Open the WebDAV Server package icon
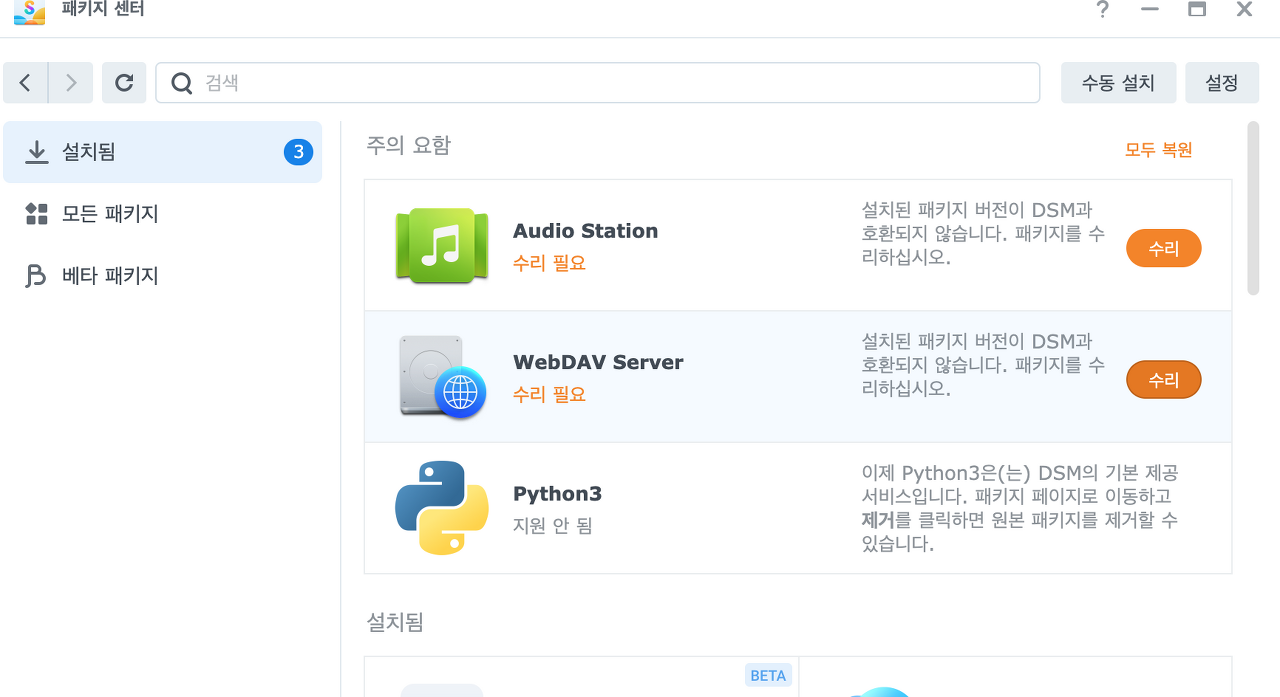1280x697 pixels. click(441, 376)
